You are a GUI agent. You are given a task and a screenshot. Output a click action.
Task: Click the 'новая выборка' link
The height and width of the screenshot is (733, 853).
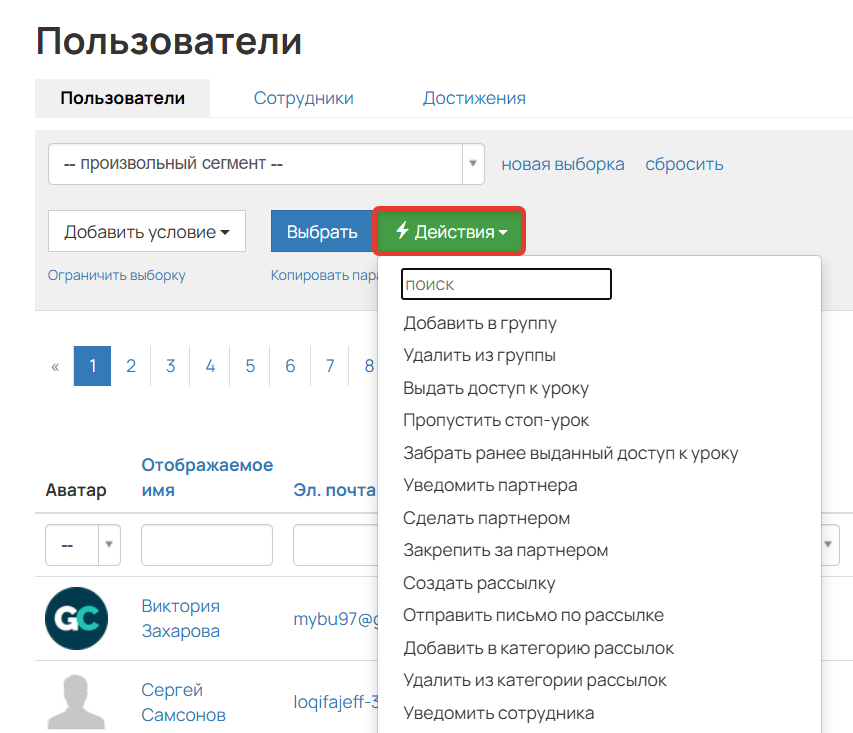point(562,163)
